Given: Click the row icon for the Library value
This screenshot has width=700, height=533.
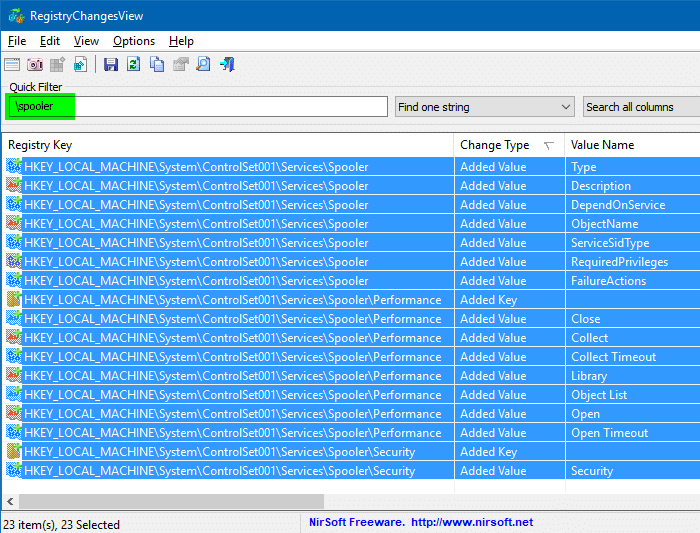Looking at the screenshot, I should pyautogui.click(x=14, y=375).
